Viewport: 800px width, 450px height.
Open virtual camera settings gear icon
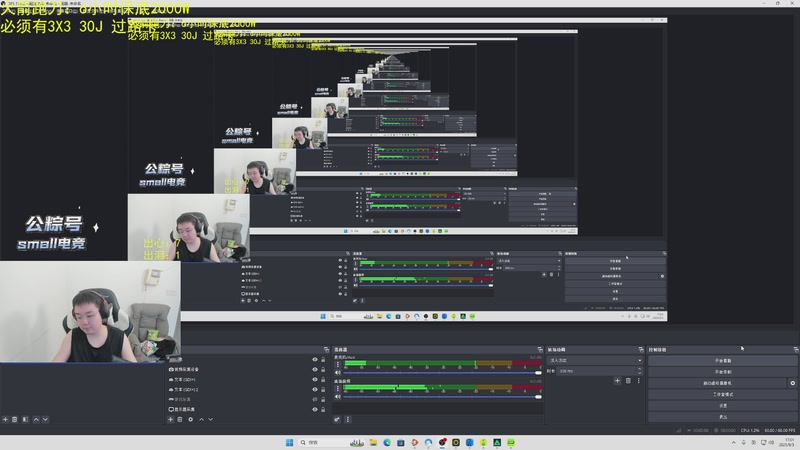[x=792, y=383]
